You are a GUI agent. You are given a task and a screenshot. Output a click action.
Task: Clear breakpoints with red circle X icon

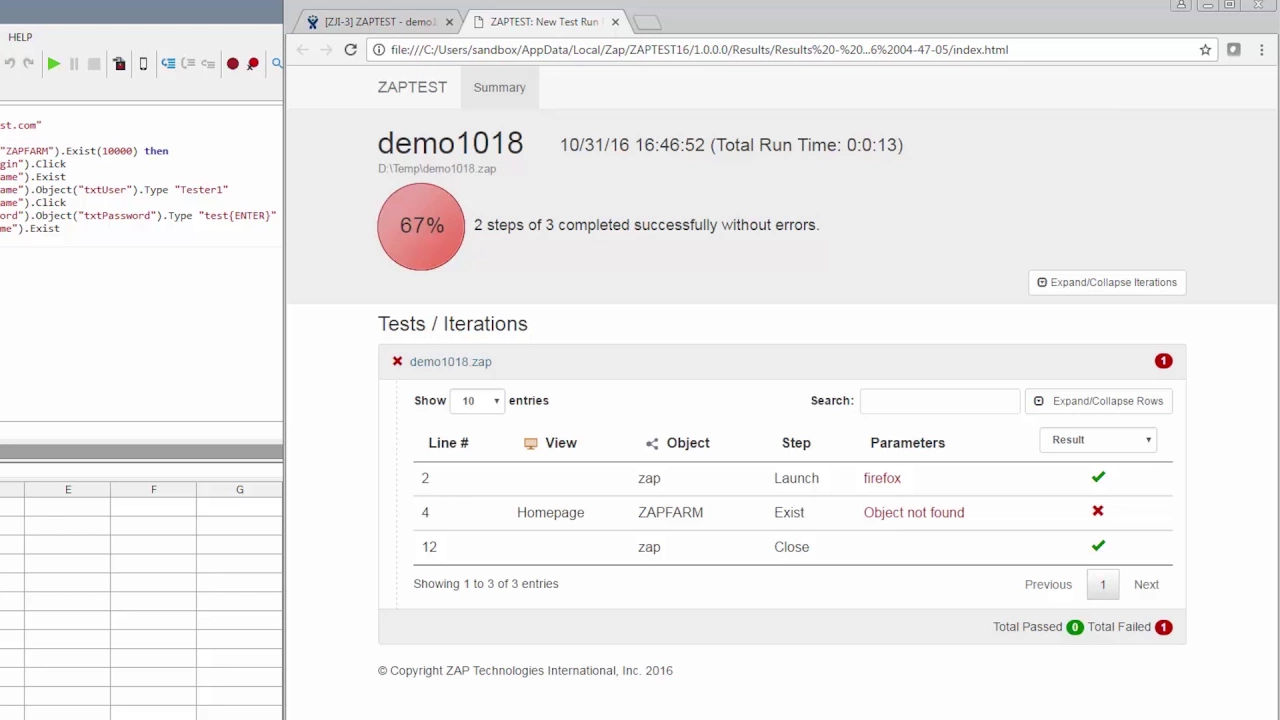pos(253,64)
